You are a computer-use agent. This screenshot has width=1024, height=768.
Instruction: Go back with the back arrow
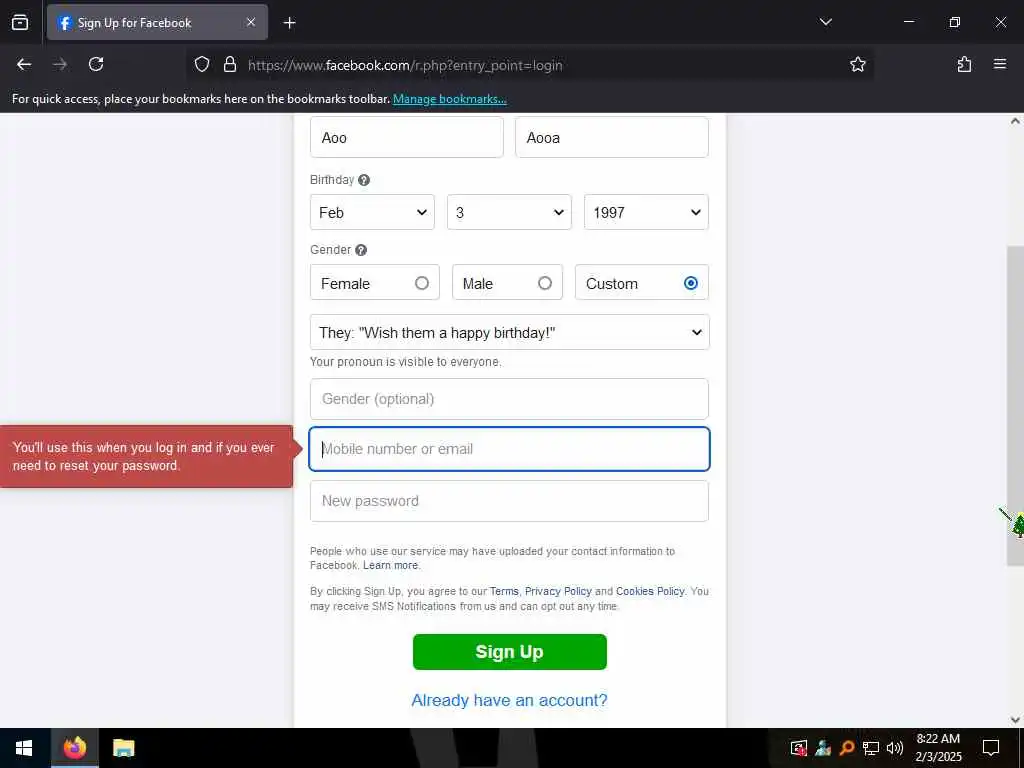(24, 64)
